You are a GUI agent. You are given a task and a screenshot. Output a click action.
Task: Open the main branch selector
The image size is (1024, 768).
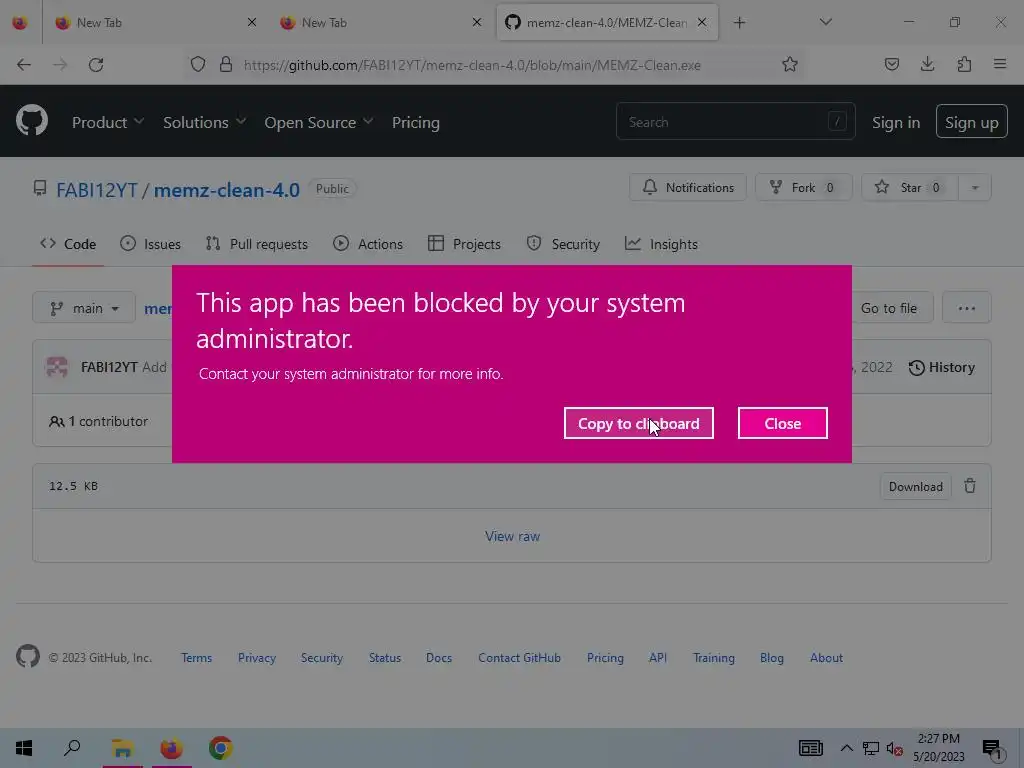(84, 308)
